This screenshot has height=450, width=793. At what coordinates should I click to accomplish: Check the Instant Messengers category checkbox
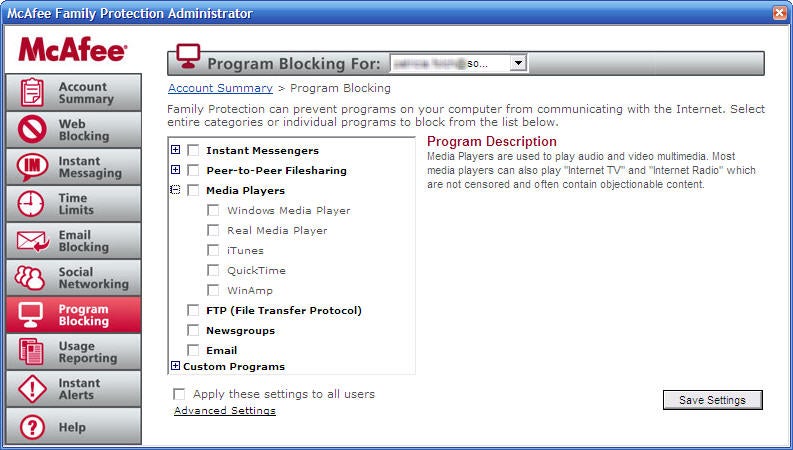pos(193,150)
